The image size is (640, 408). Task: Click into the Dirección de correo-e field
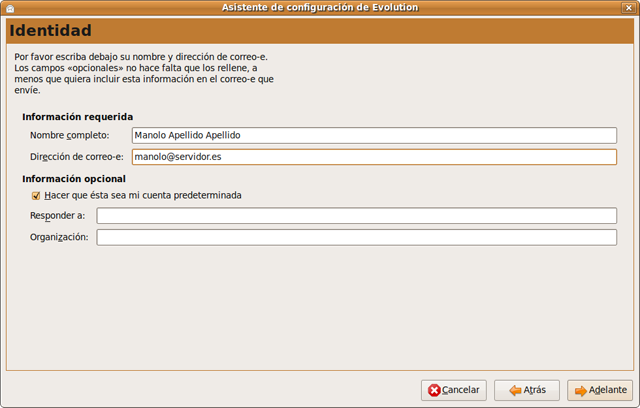(x=373, y=157)
